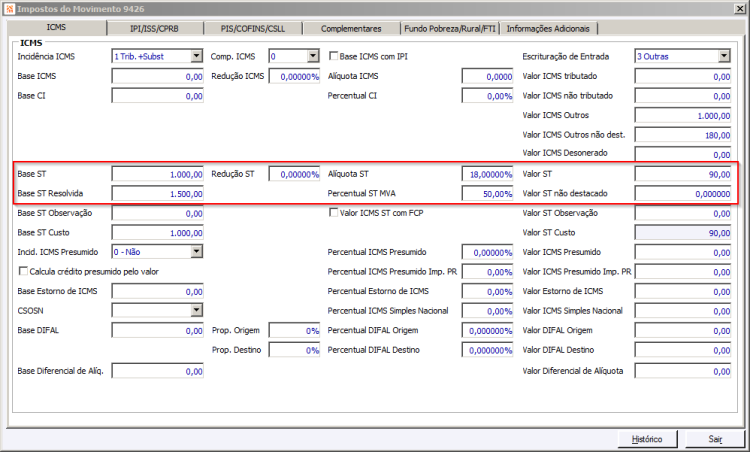Select the Fundo Pobreza/Rural/FTI tab
This screenshot has height=452, width=750.
(450, 29)
